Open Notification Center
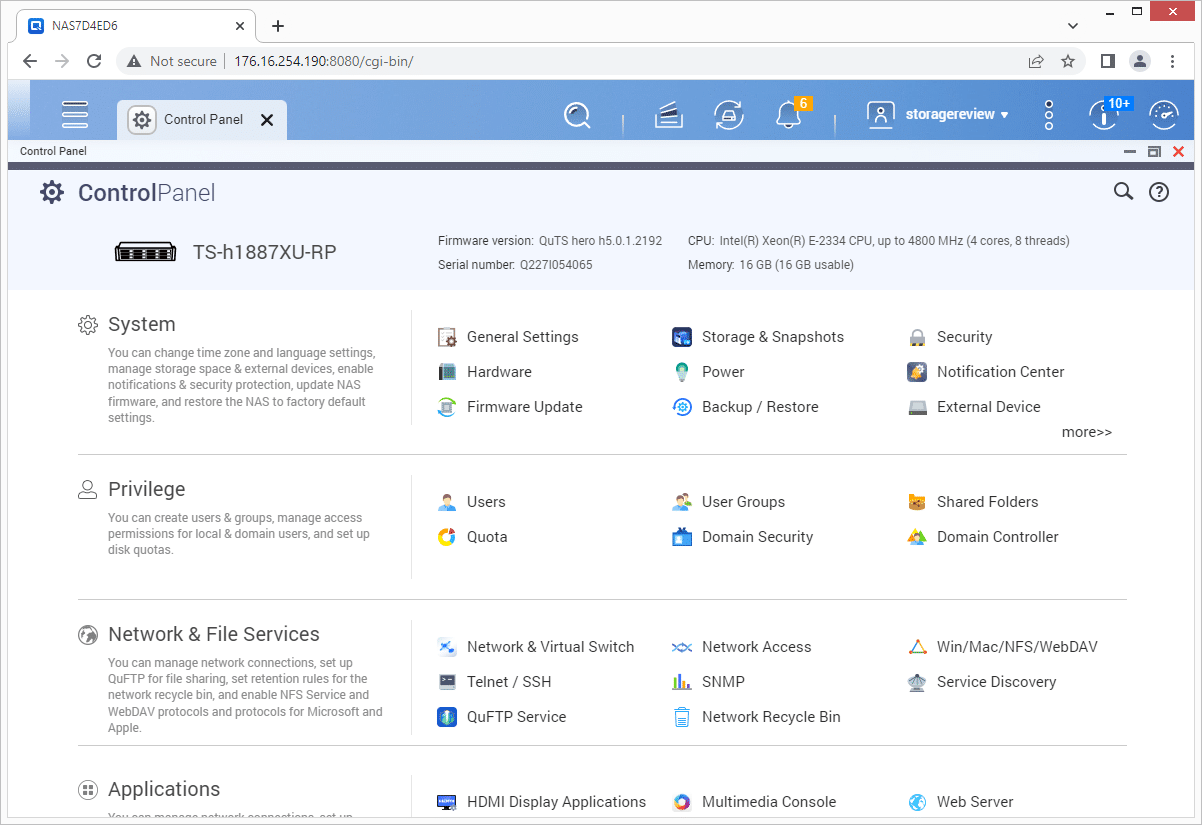The image size is (1202, 825). click(x=986, y=372)
